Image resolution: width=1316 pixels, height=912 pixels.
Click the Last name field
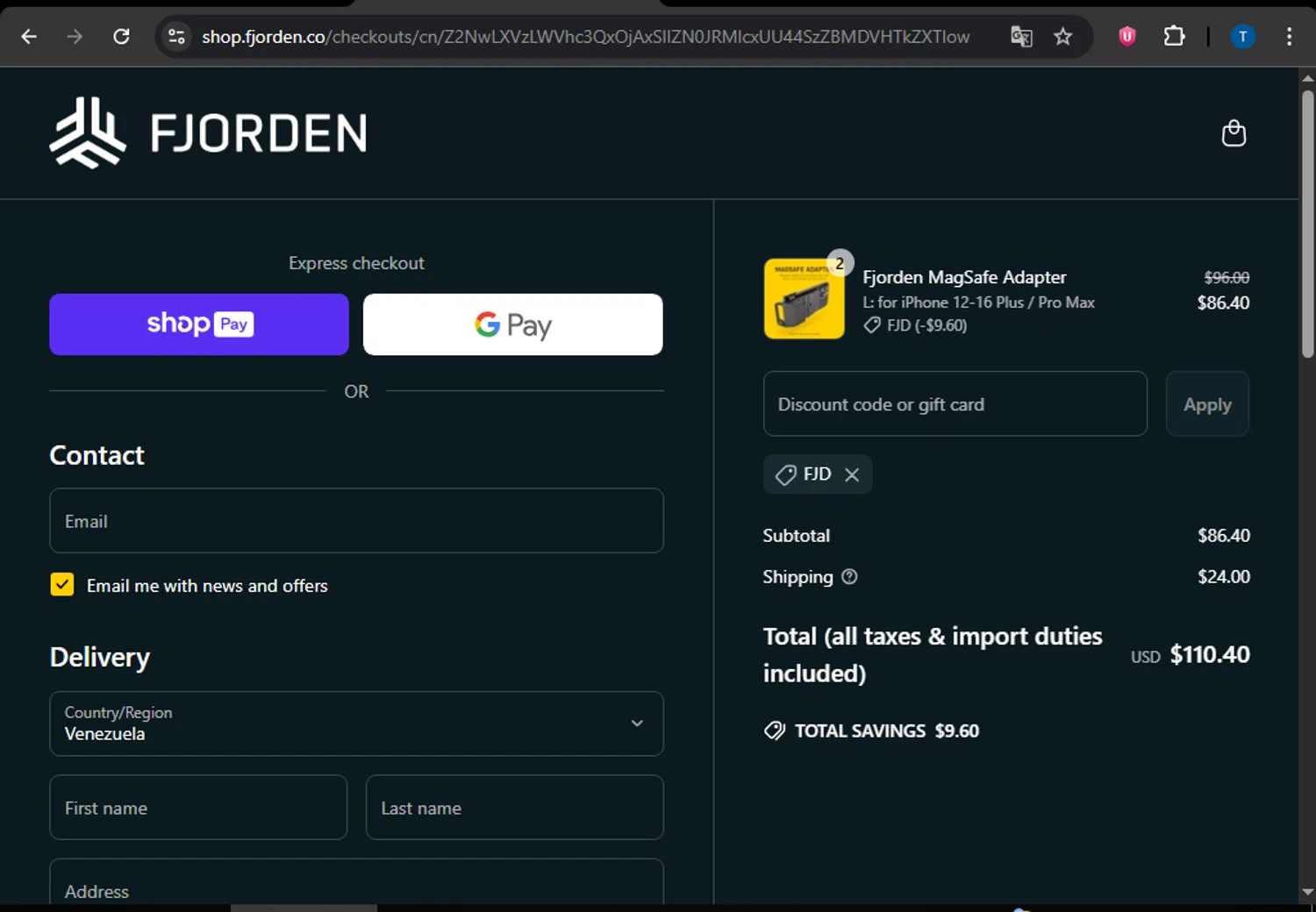tap(514, 808)
